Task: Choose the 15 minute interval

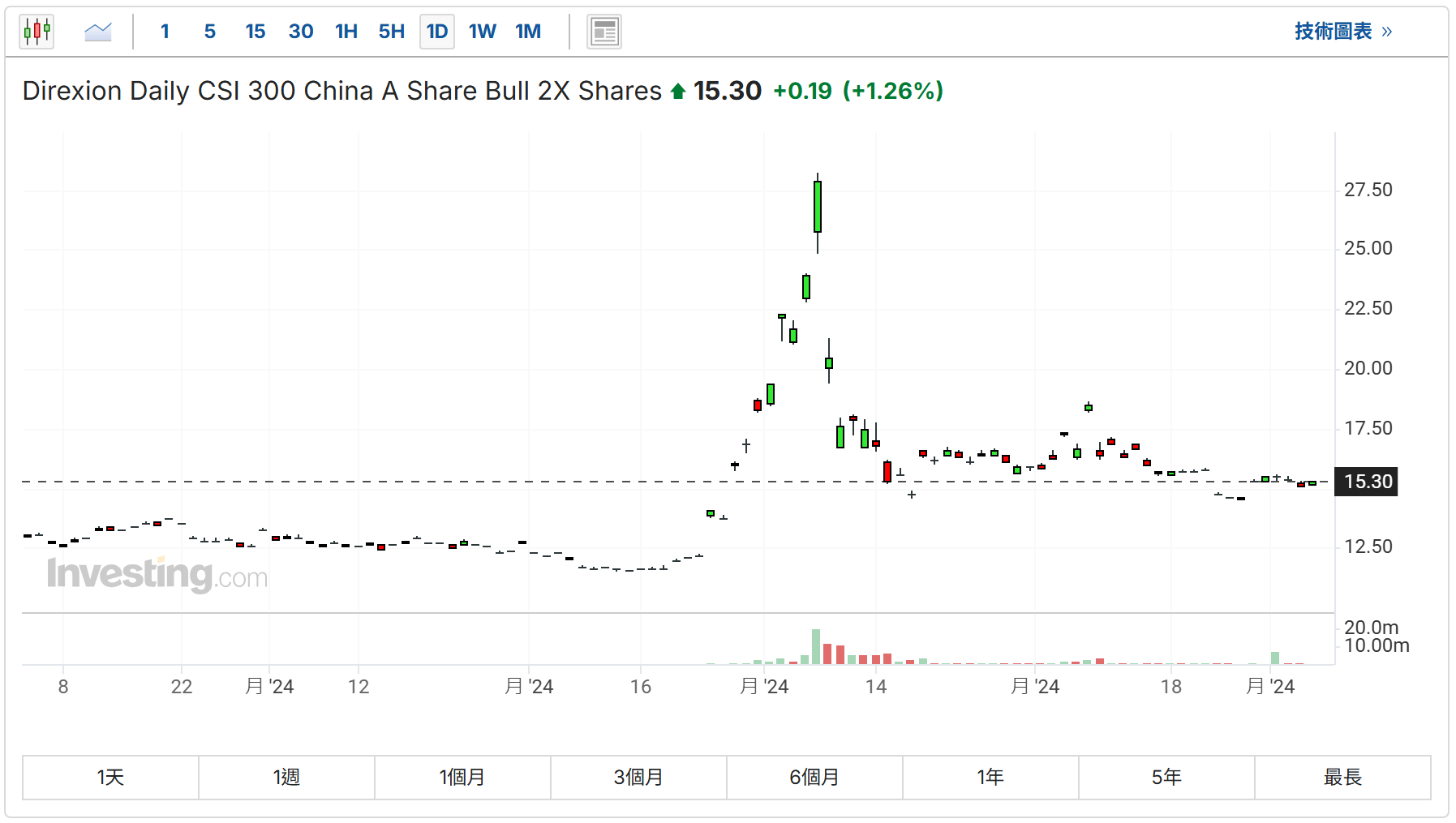Action: click(x=255, y=32)
